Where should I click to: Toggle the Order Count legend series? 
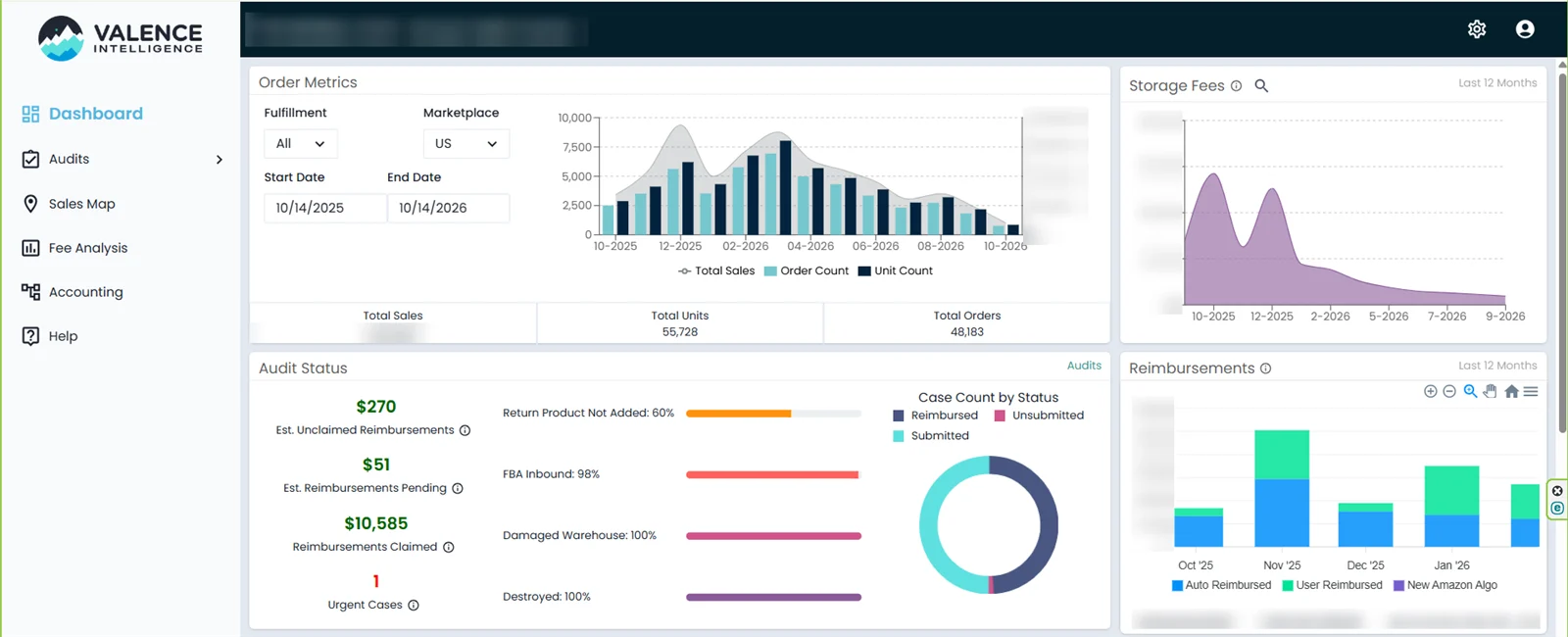(806, 270)
